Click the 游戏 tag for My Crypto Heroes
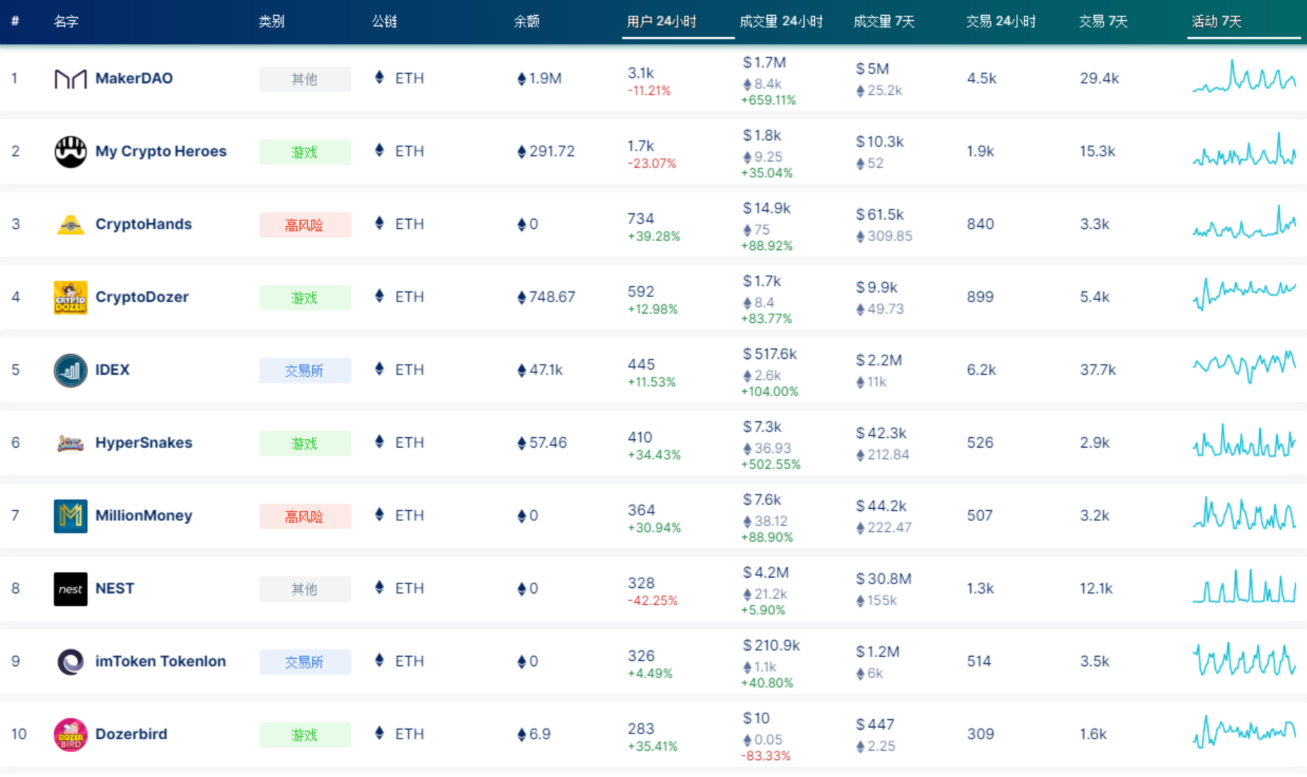The image size is (1307, 777). [x=305, y=152]
